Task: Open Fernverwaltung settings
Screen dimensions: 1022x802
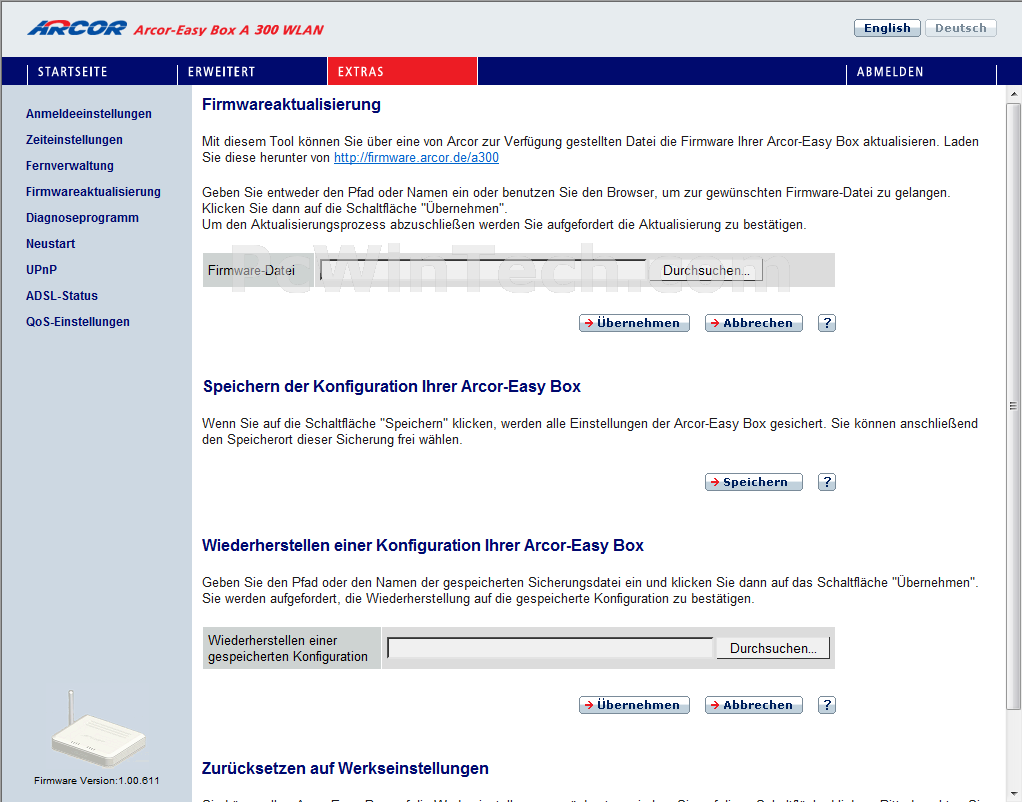Action: 70,166
